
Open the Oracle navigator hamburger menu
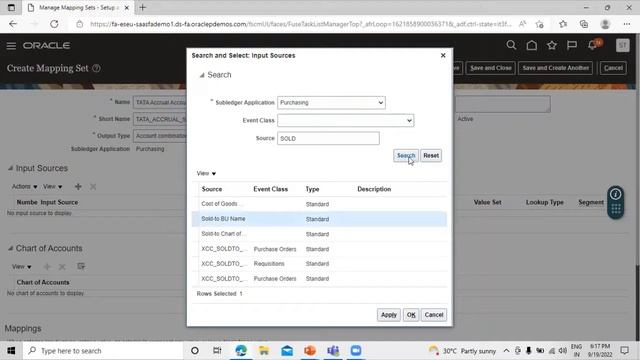click(x=11, y=46)
